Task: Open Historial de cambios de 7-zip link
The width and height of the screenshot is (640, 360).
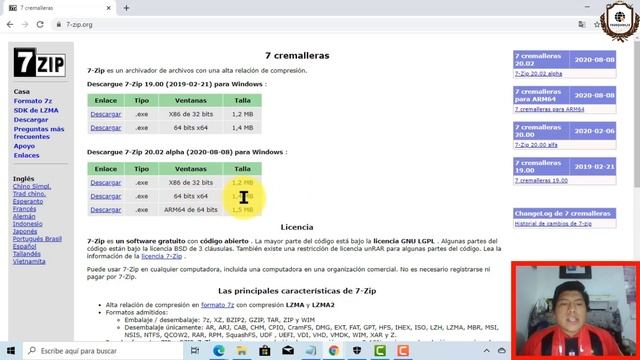Action: click(553, 224)
